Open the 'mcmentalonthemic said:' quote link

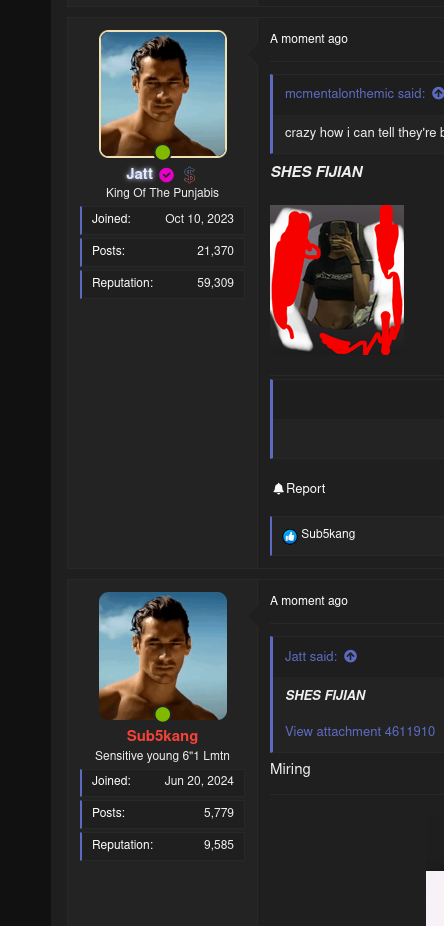[355, 93]
